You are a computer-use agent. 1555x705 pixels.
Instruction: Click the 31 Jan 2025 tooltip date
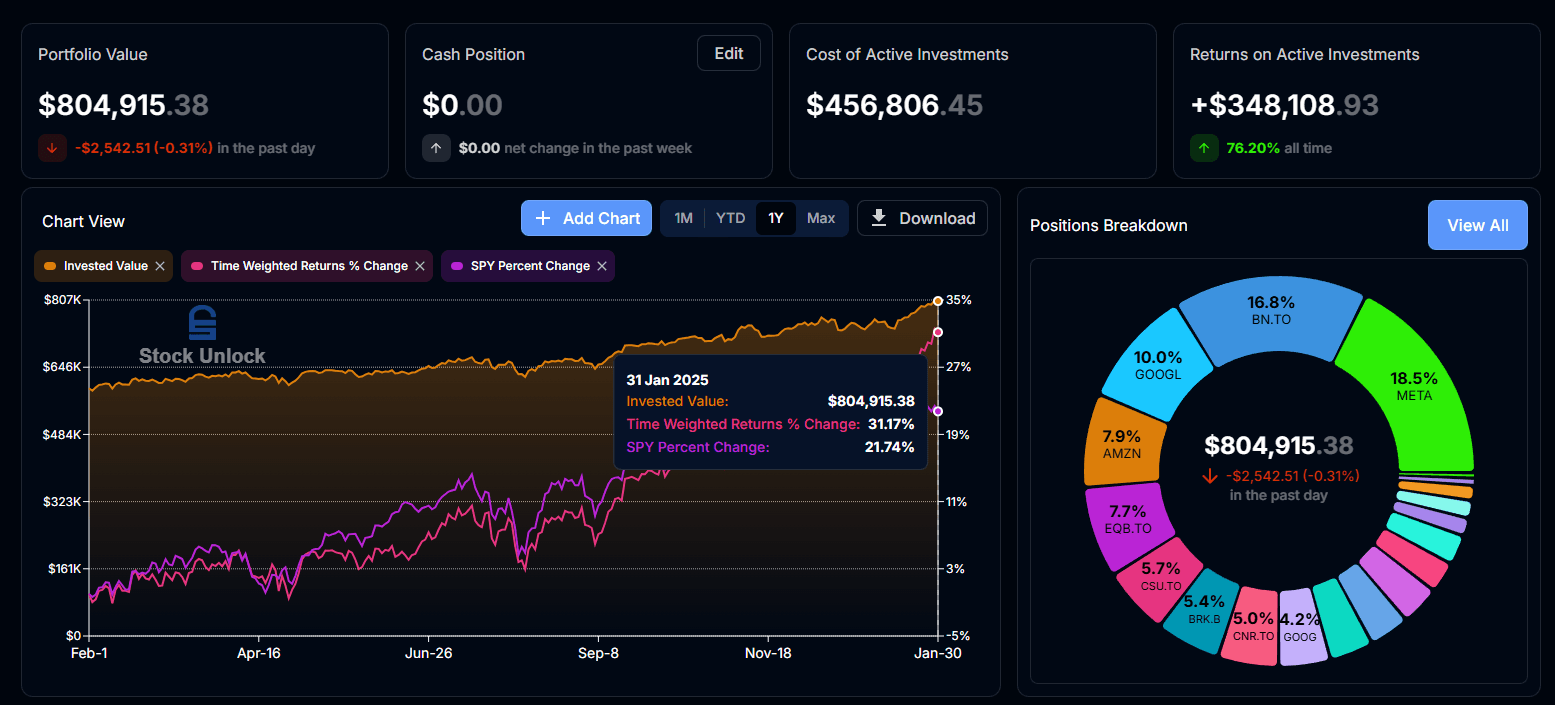(665, 380)
